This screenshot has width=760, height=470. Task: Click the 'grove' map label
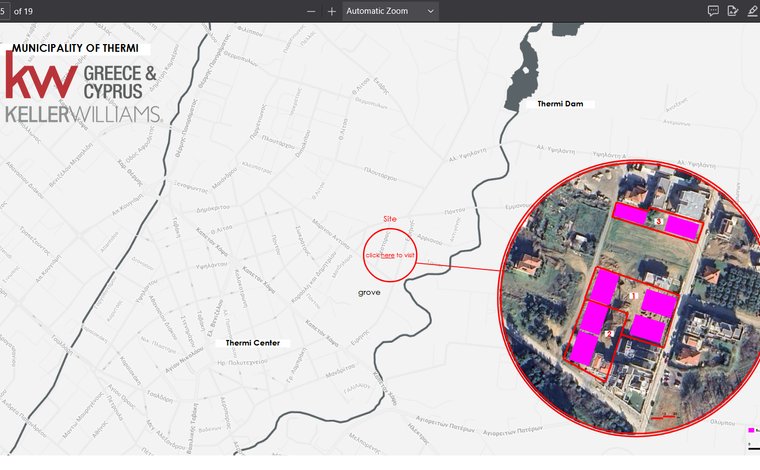click(x=369, y=293)
